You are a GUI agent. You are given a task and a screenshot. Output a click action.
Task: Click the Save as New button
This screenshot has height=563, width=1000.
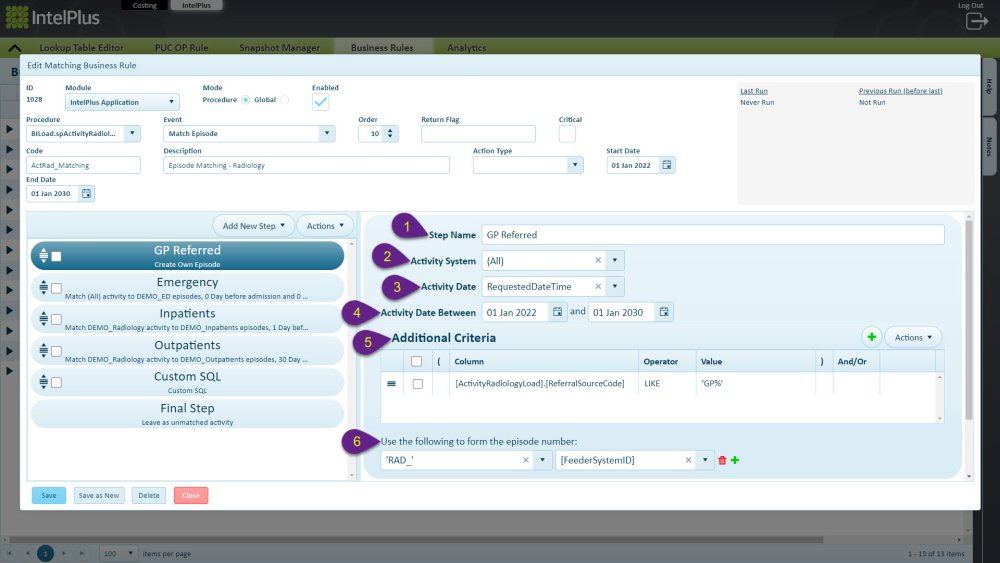pyautogui.click(x=99, y=495)
